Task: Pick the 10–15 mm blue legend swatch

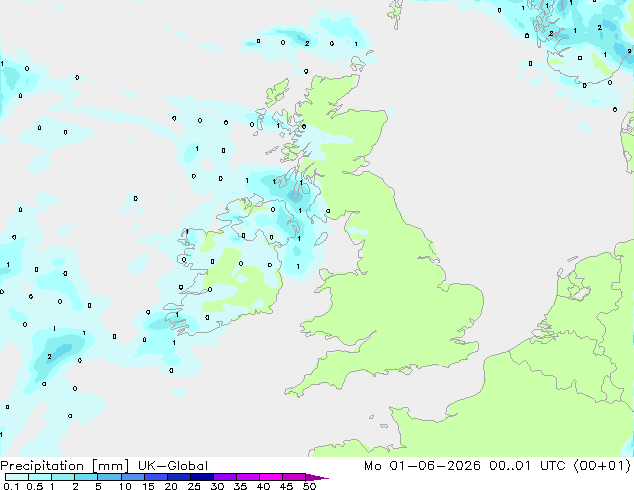Action: tap(133, 477)
